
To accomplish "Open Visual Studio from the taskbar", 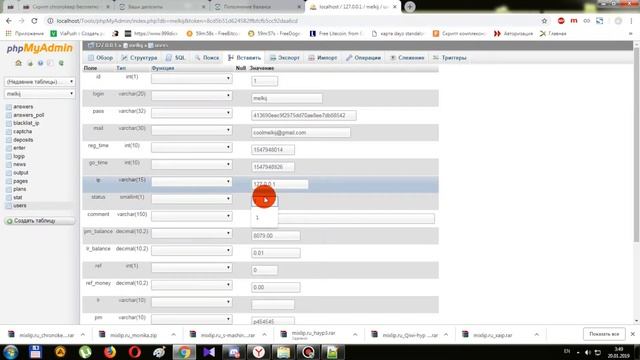I will [209, 352].
